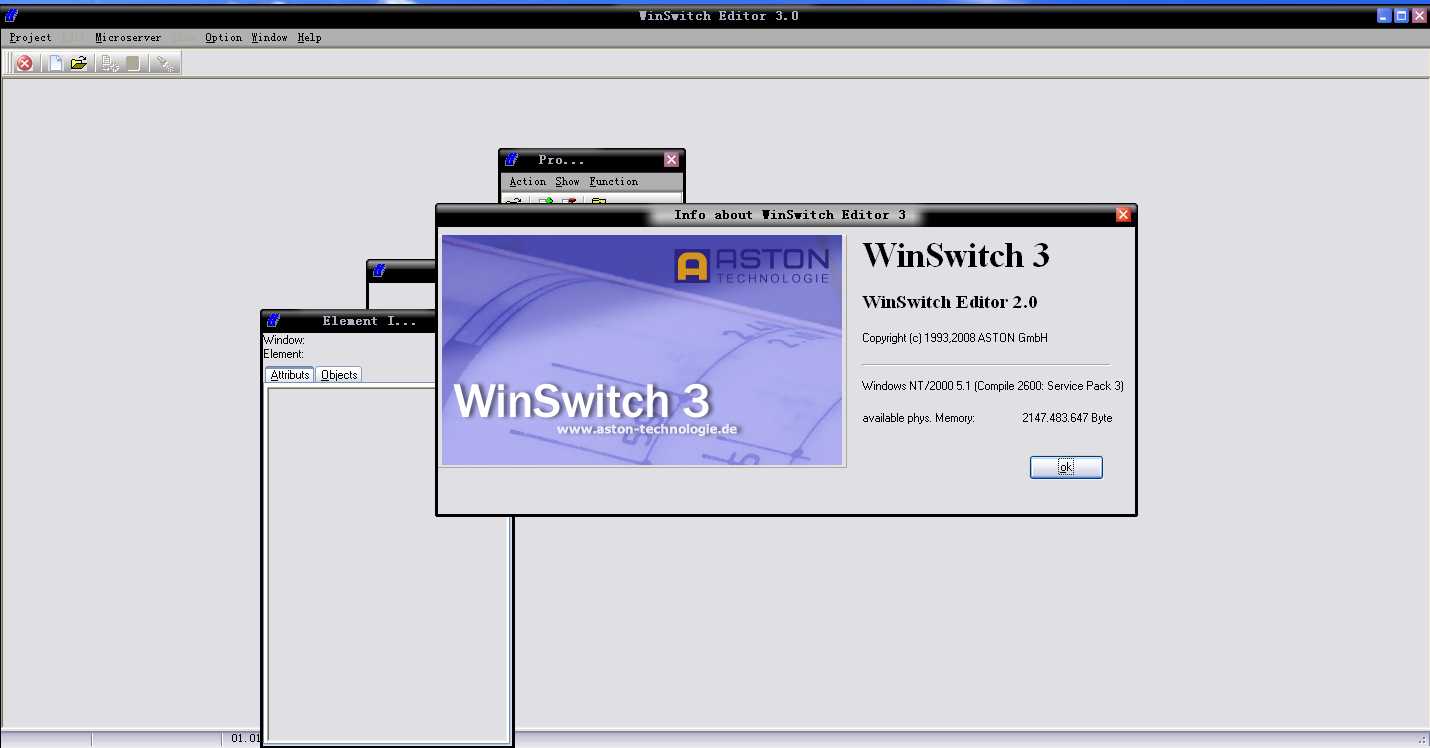Viewport: 1430px width, 748px height.
Task: Stop the microserver with the red icon
Action: (x=570, y=201)
